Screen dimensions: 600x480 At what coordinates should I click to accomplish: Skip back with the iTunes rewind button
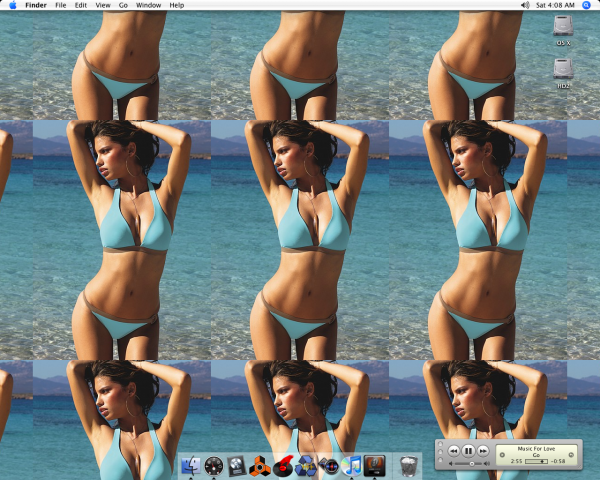[x=453, y=451]
